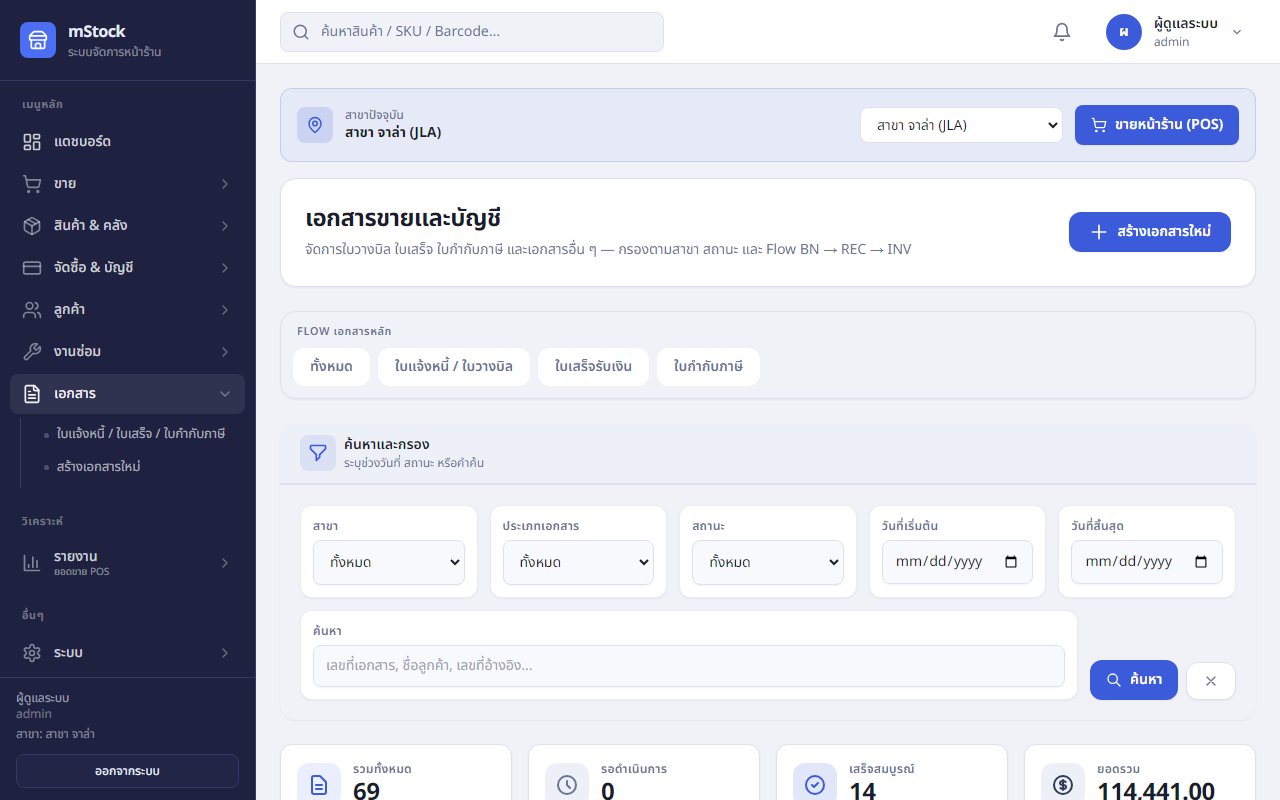Collapse the เอกสาร sidebar menu

(x=127, y=394)
